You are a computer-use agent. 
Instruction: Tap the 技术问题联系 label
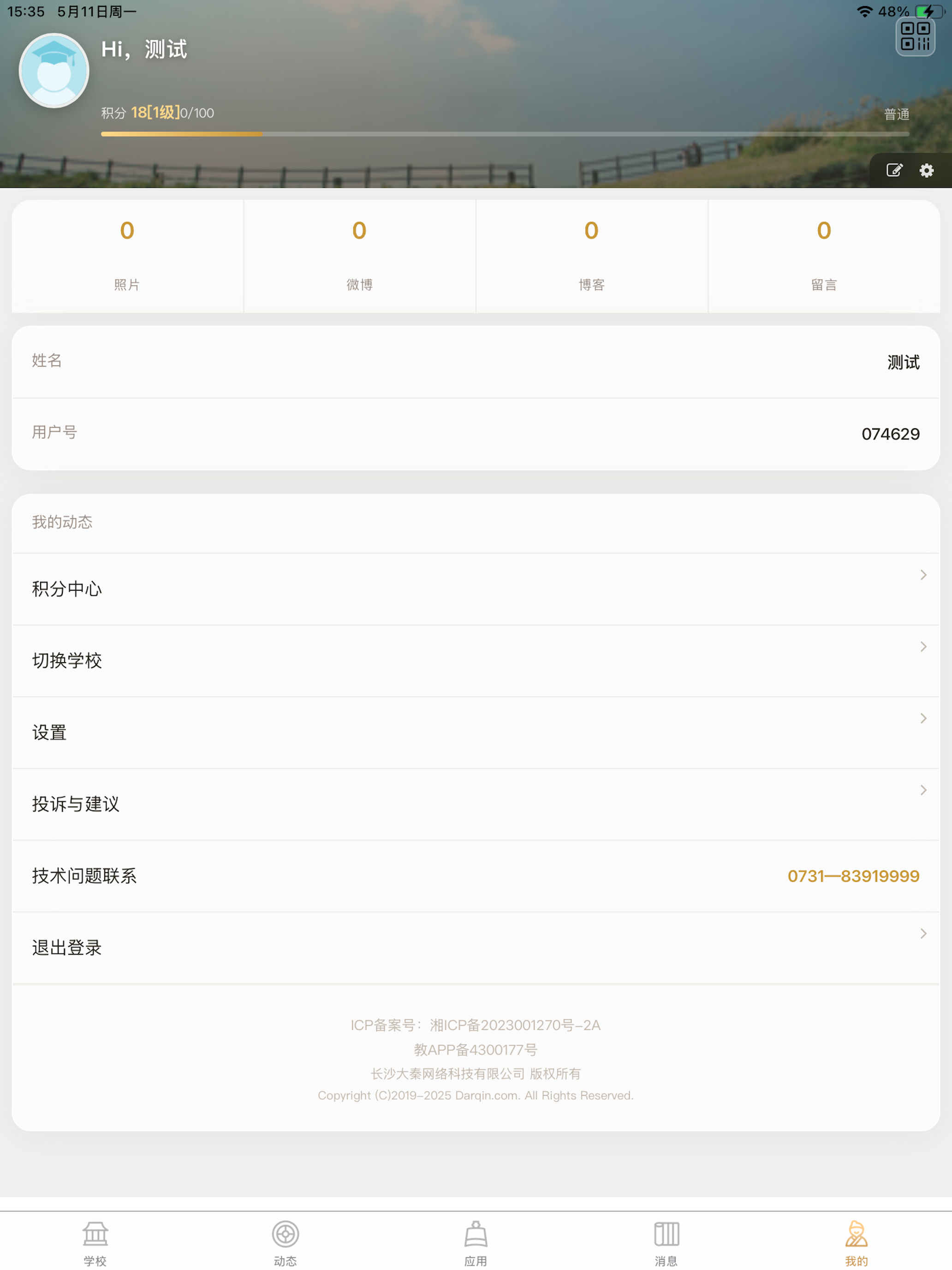point(84,876)
